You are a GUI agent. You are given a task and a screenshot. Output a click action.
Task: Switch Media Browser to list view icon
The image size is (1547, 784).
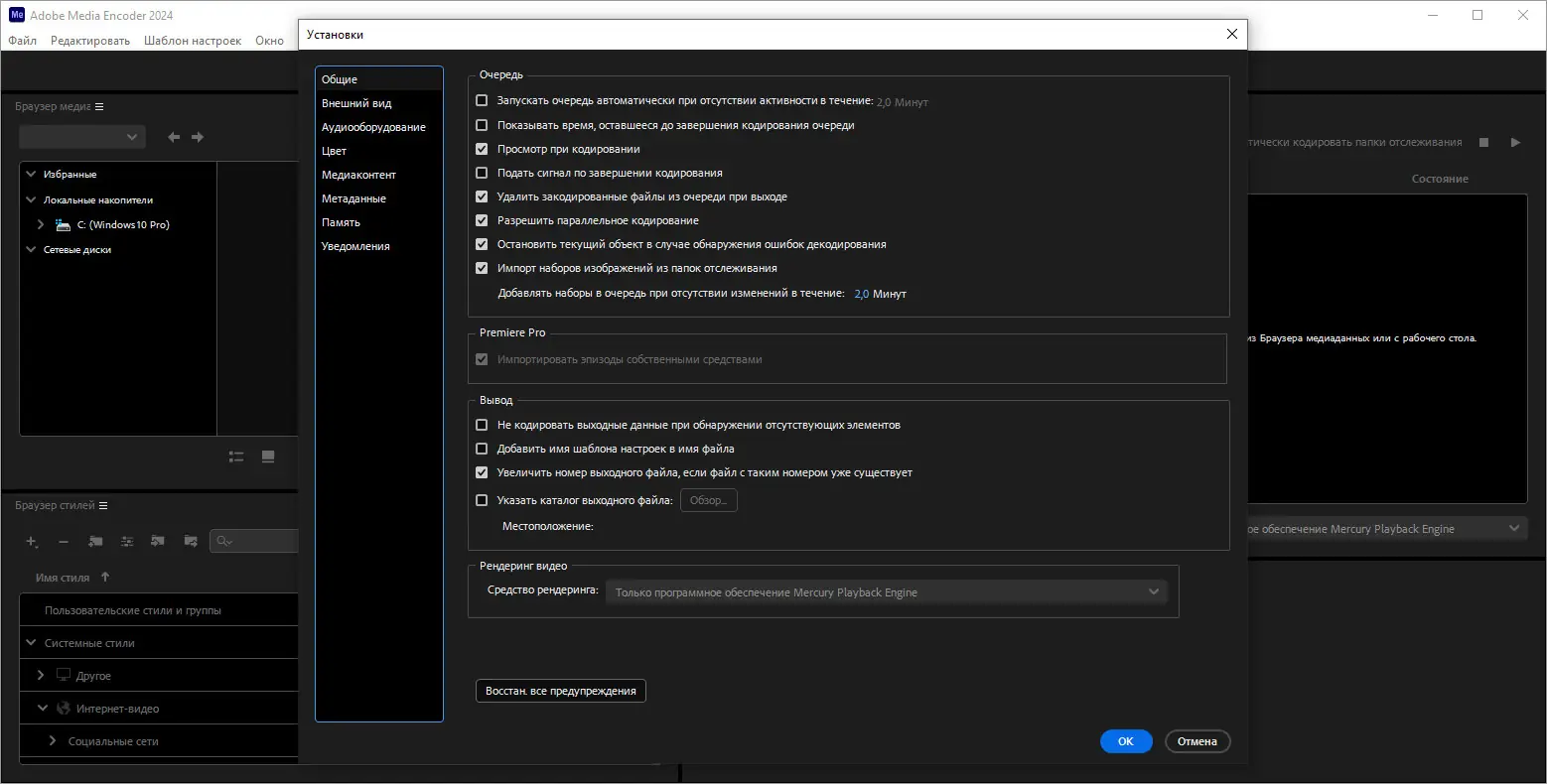click(x=235, y=457)
